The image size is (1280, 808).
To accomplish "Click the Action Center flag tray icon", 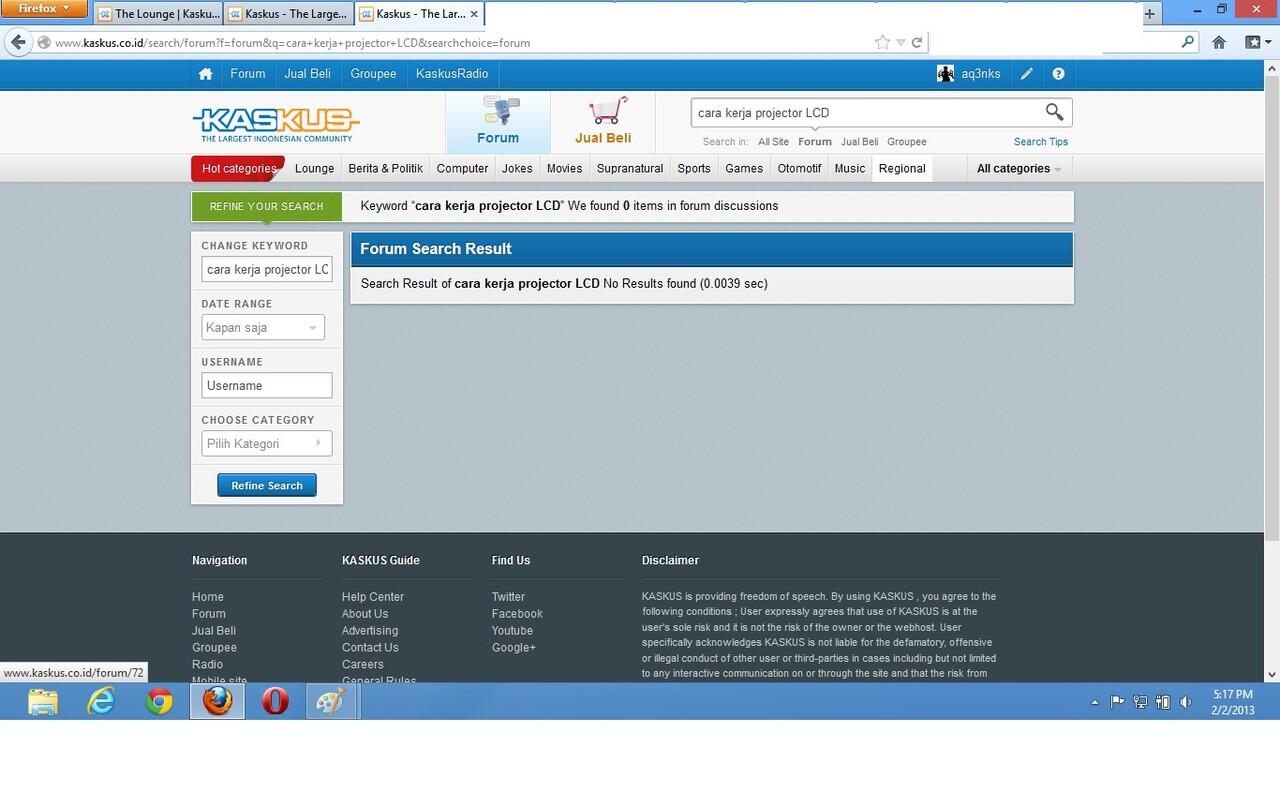I will coord(1118,702).
